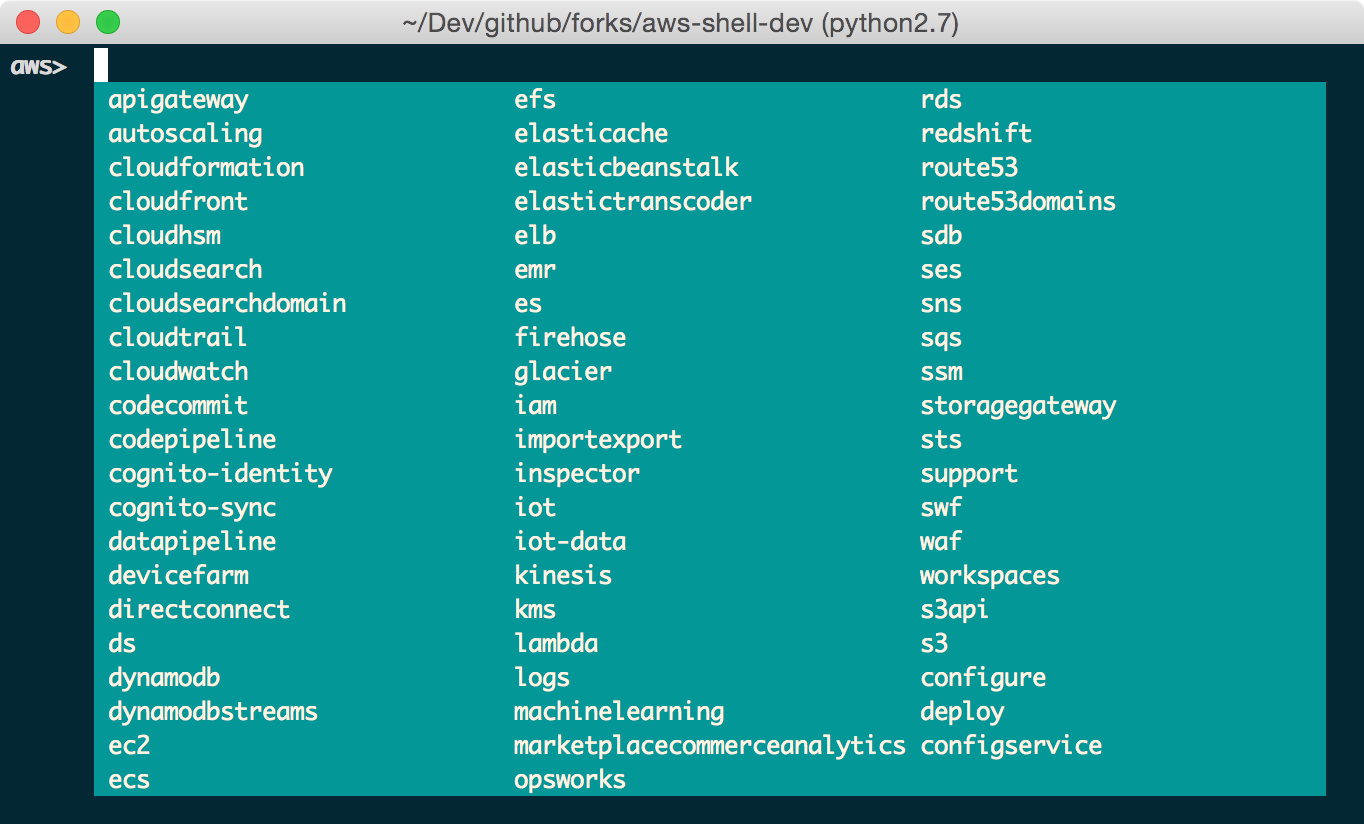
Task: Select deploy from completions
Action: 962,712
